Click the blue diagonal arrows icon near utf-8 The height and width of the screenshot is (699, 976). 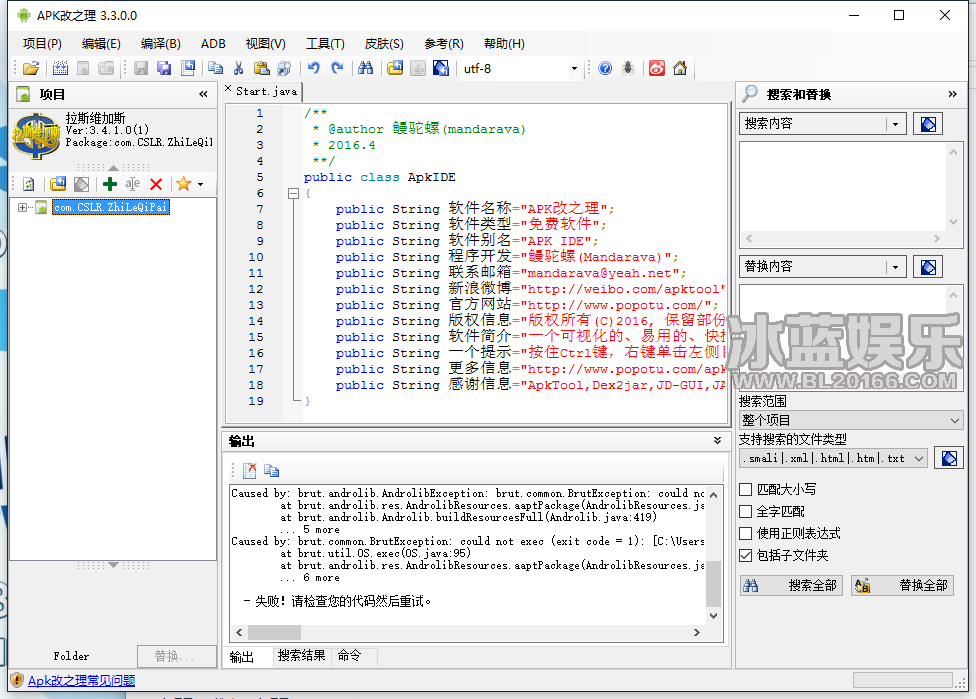pyautogui.click(x=441, y=68)
